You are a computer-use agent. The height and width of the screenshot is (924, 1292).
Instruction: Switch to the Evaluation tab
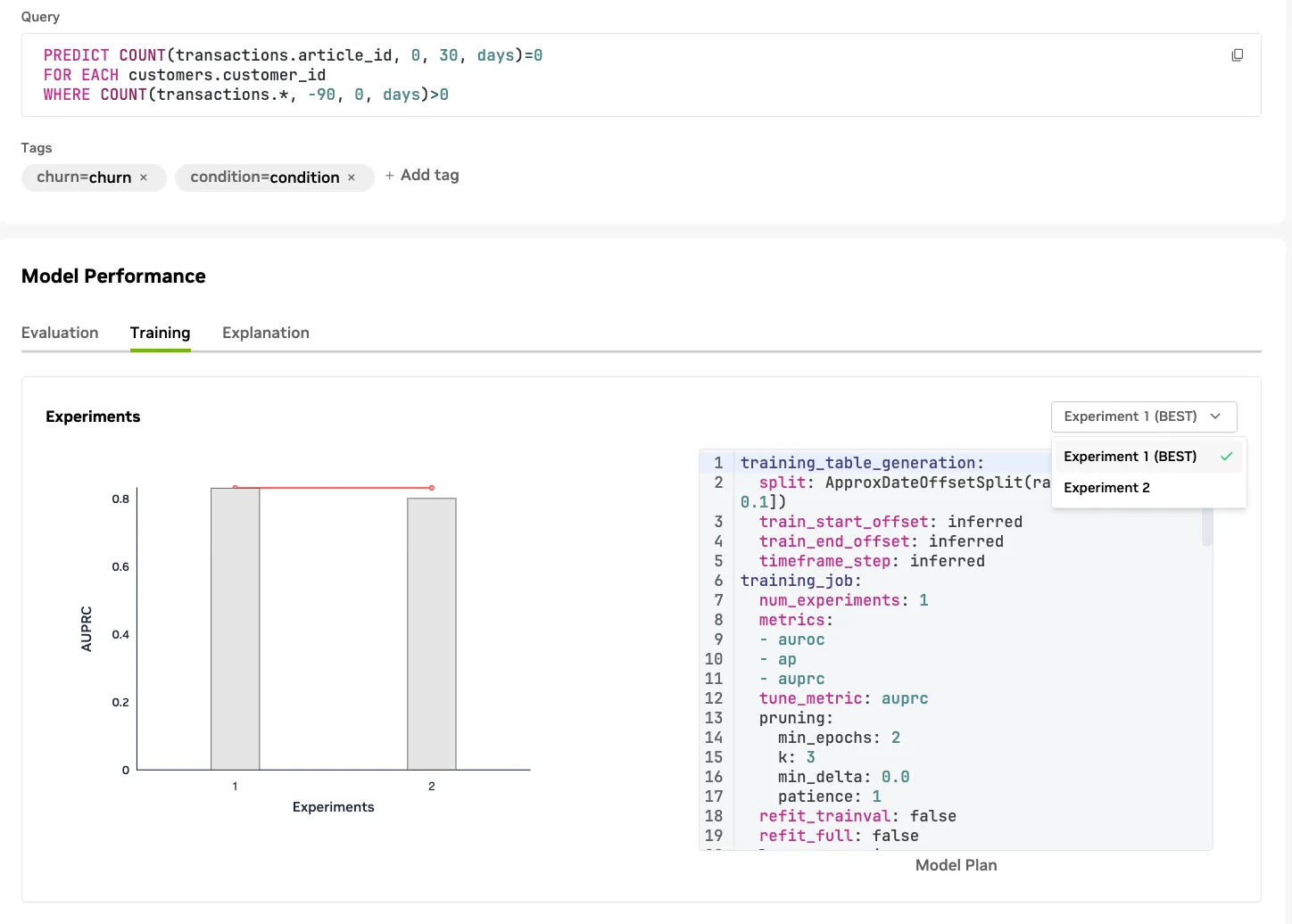(x=60, y=333)
